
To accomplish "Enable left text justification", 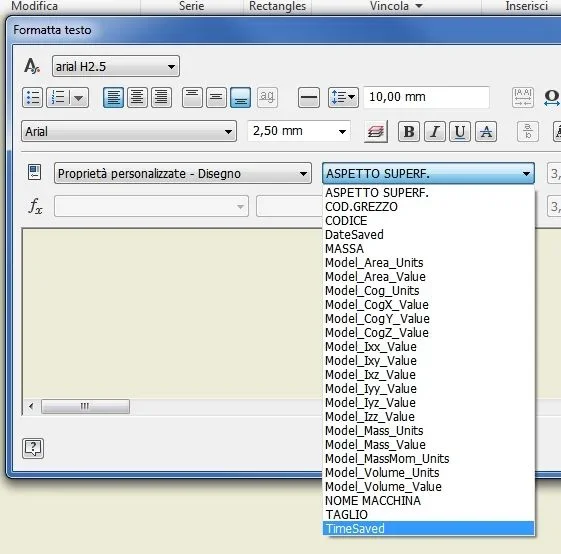I will click(113, 97).
